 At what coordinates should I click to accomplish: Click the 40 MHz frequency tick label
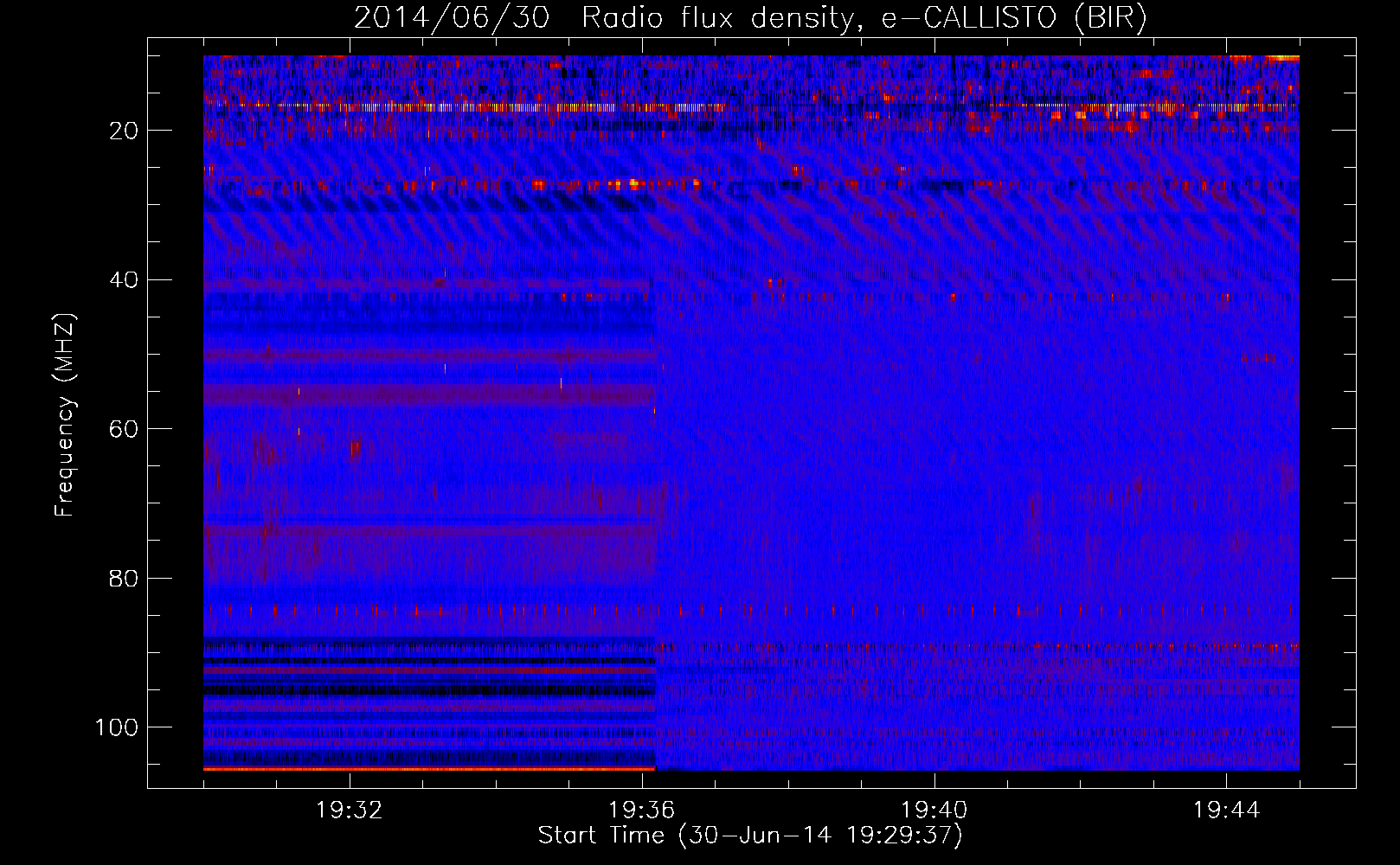point(125,280)
